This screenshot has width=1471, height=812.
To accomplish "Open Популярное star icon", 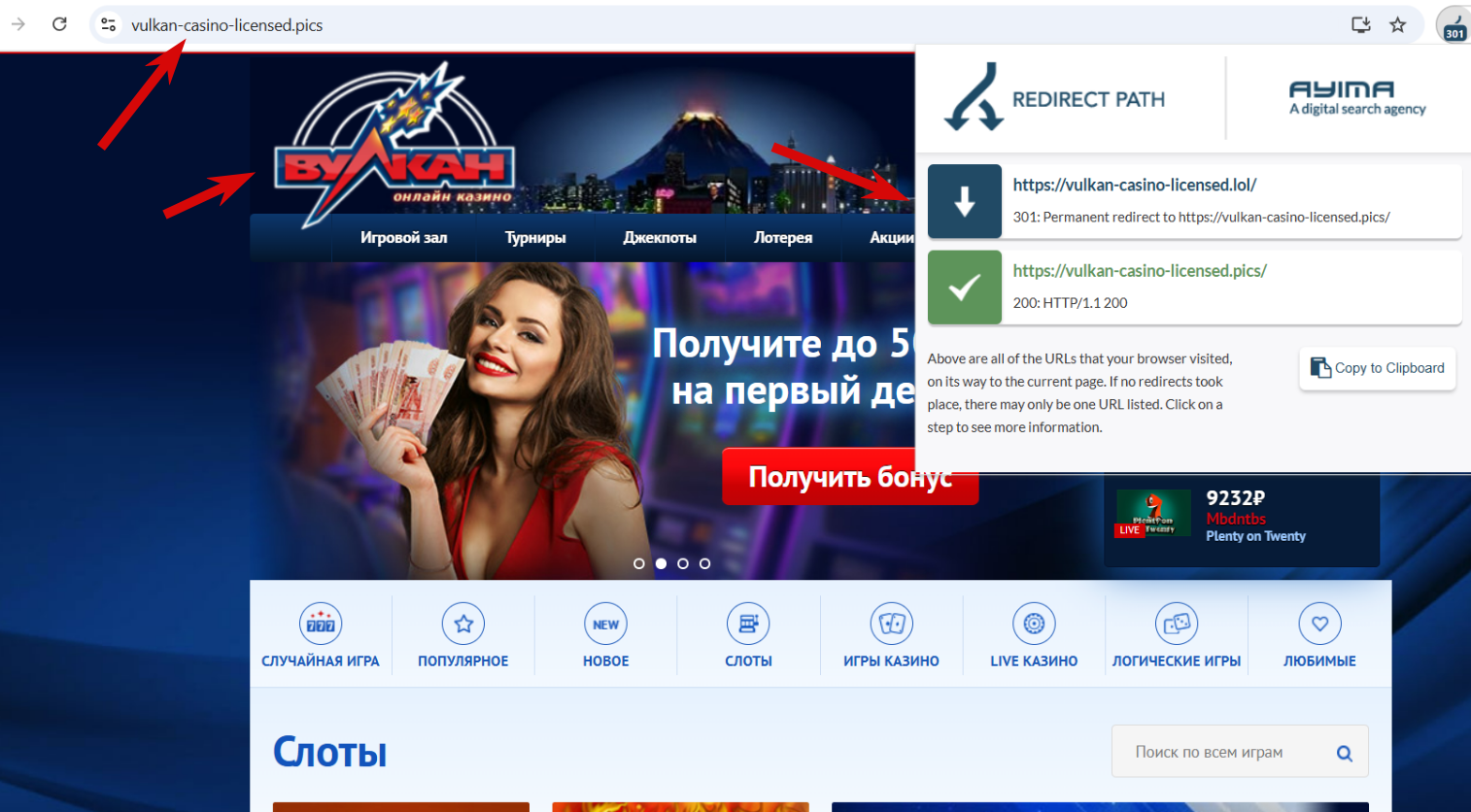I will [x=463, y=624].
